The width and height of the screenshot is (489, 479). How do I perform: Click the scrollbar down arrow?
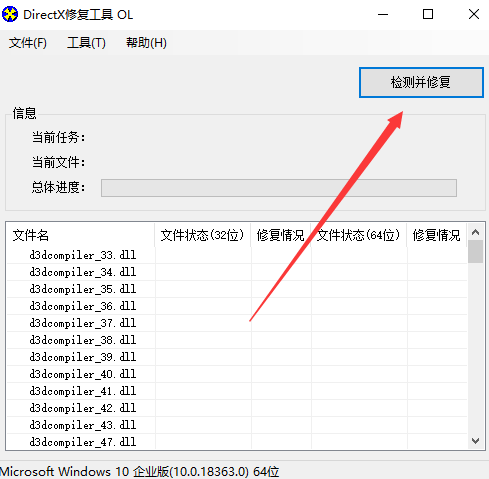[x=475, y=441]
